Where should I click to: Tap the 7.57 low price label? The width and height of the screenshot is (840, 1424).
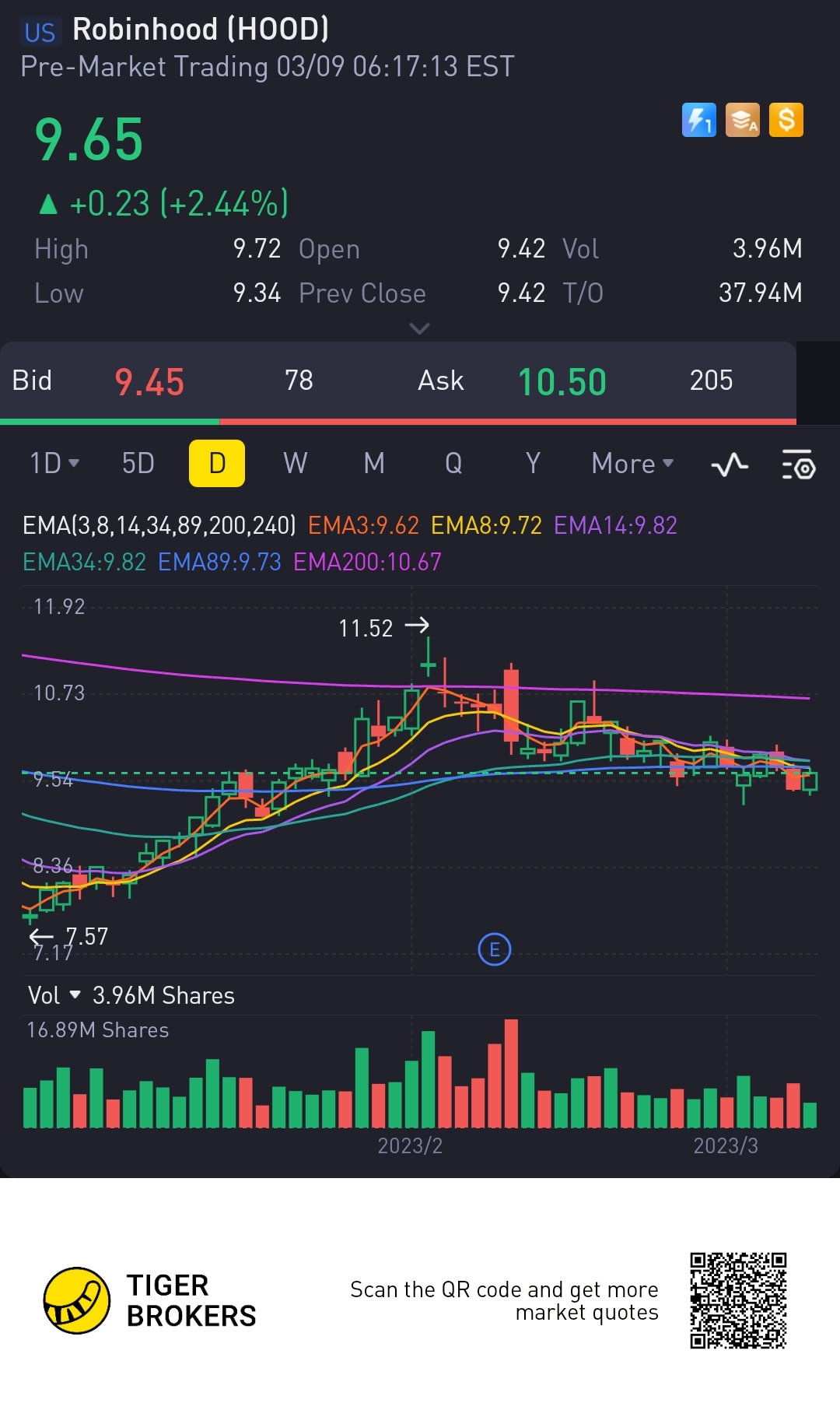click(86, 936)
